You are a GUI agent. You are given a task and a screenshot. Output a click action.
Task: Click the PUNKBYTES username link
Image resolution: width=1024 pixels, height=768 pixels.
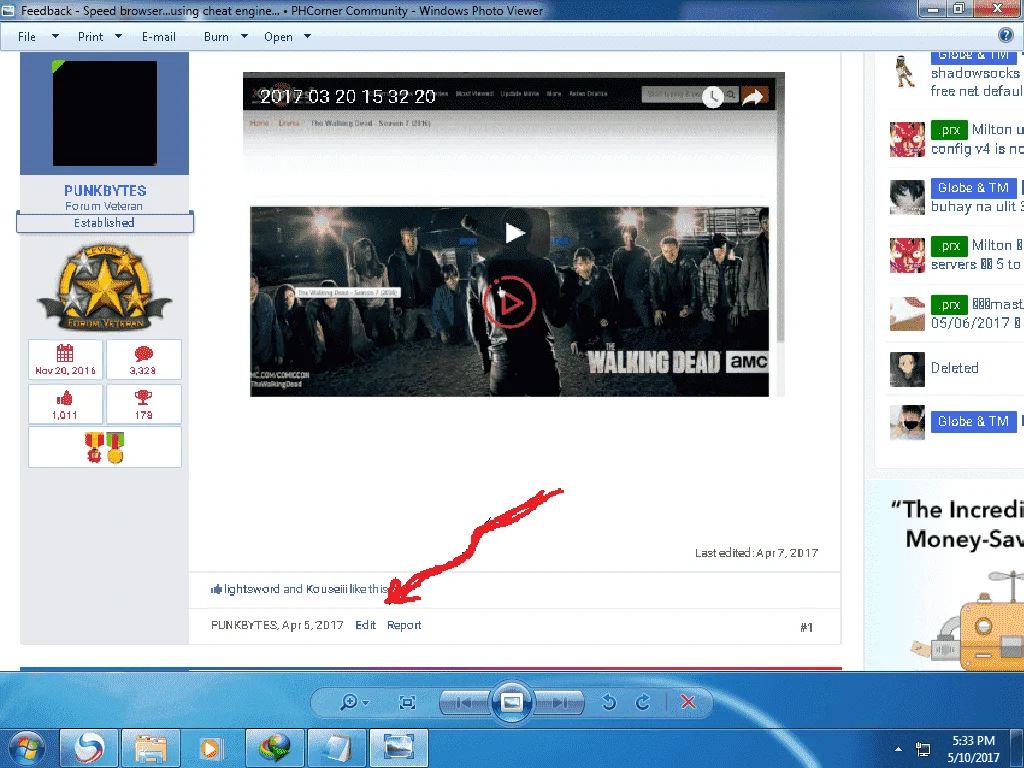(105, 191)
